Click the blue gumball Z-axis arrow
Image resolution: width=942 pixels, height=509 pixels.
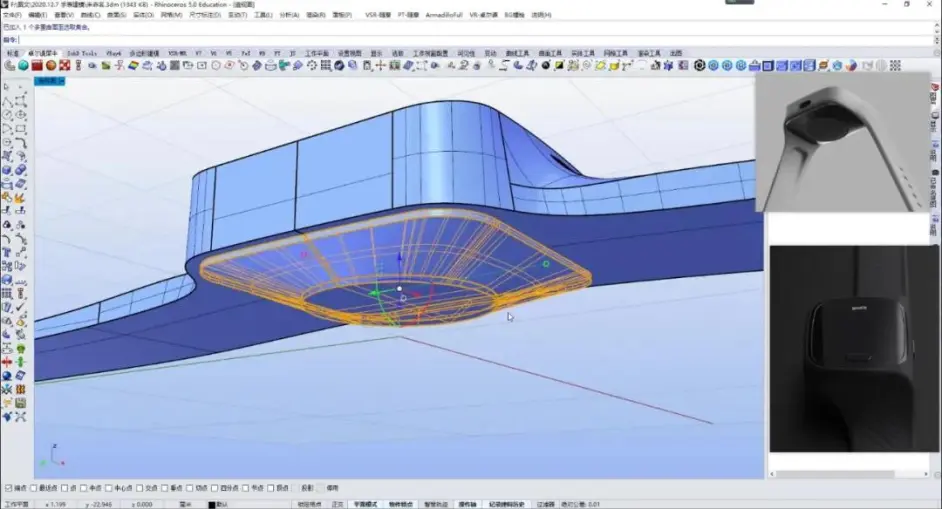coord(400,259)
